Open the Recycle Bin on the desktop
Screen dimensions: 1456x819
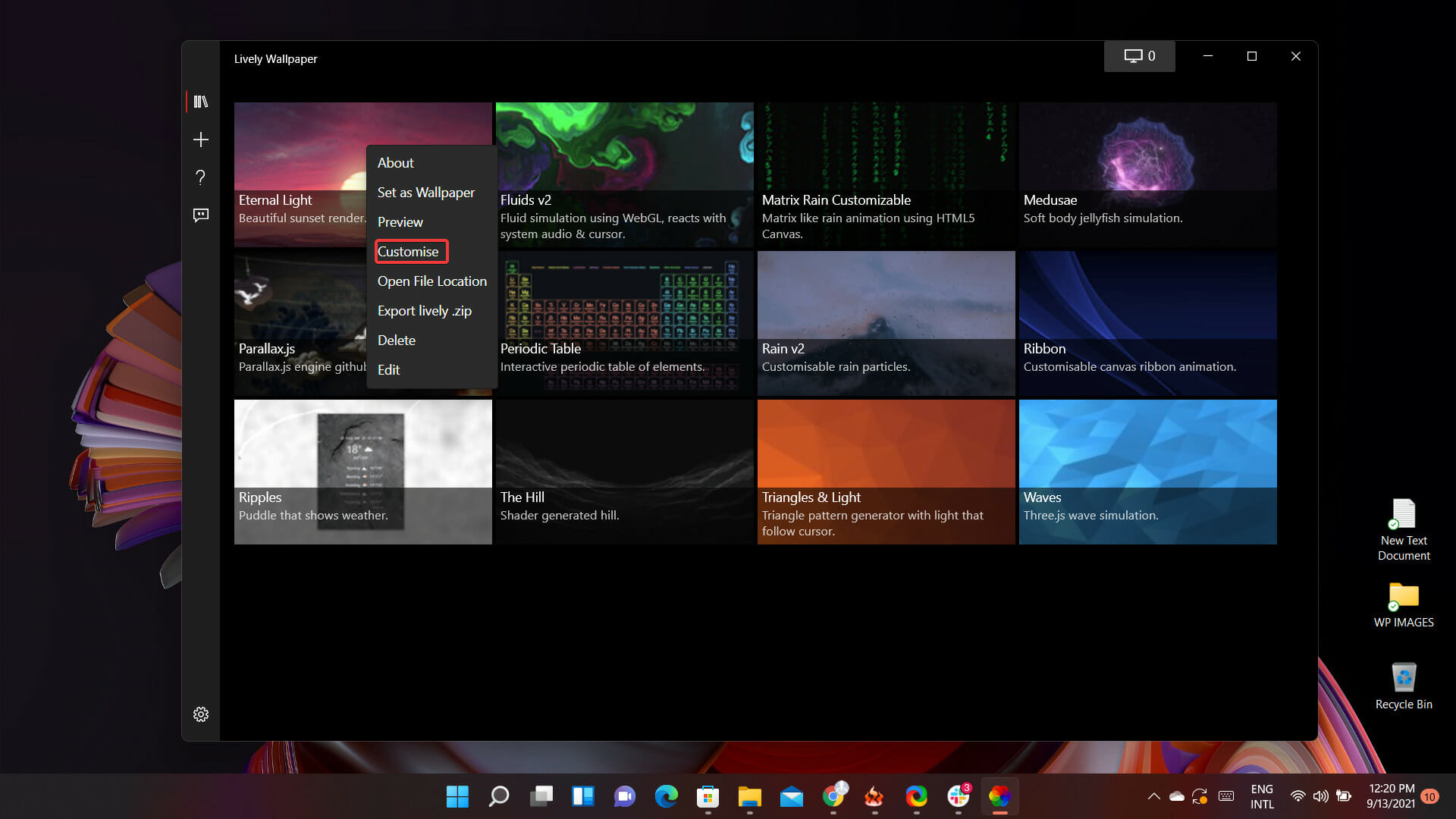click(x=1404, y=679)
